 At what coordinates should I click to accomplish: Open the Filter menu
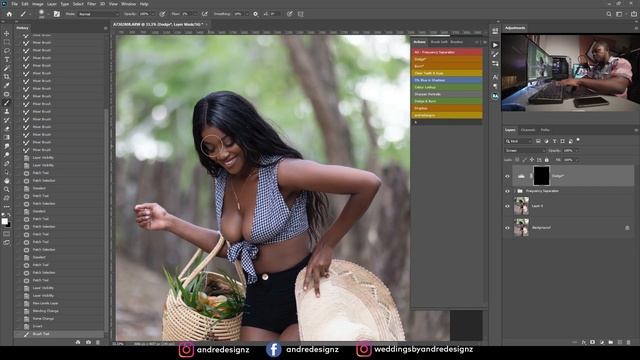91,4
